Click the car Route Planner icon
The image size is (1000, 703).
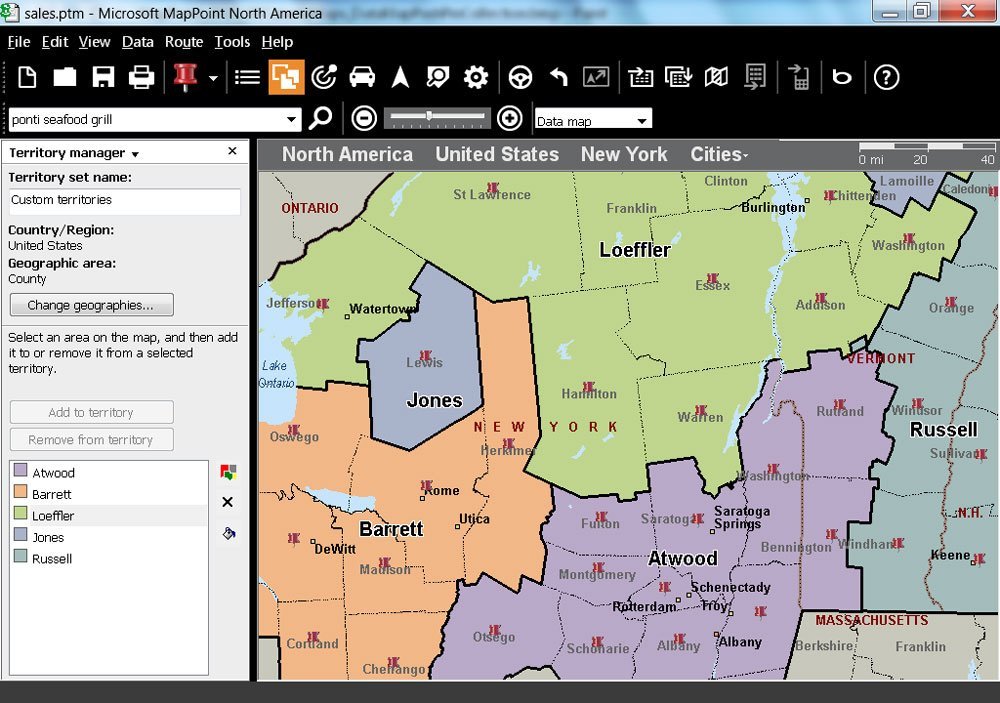pos(362,77)
